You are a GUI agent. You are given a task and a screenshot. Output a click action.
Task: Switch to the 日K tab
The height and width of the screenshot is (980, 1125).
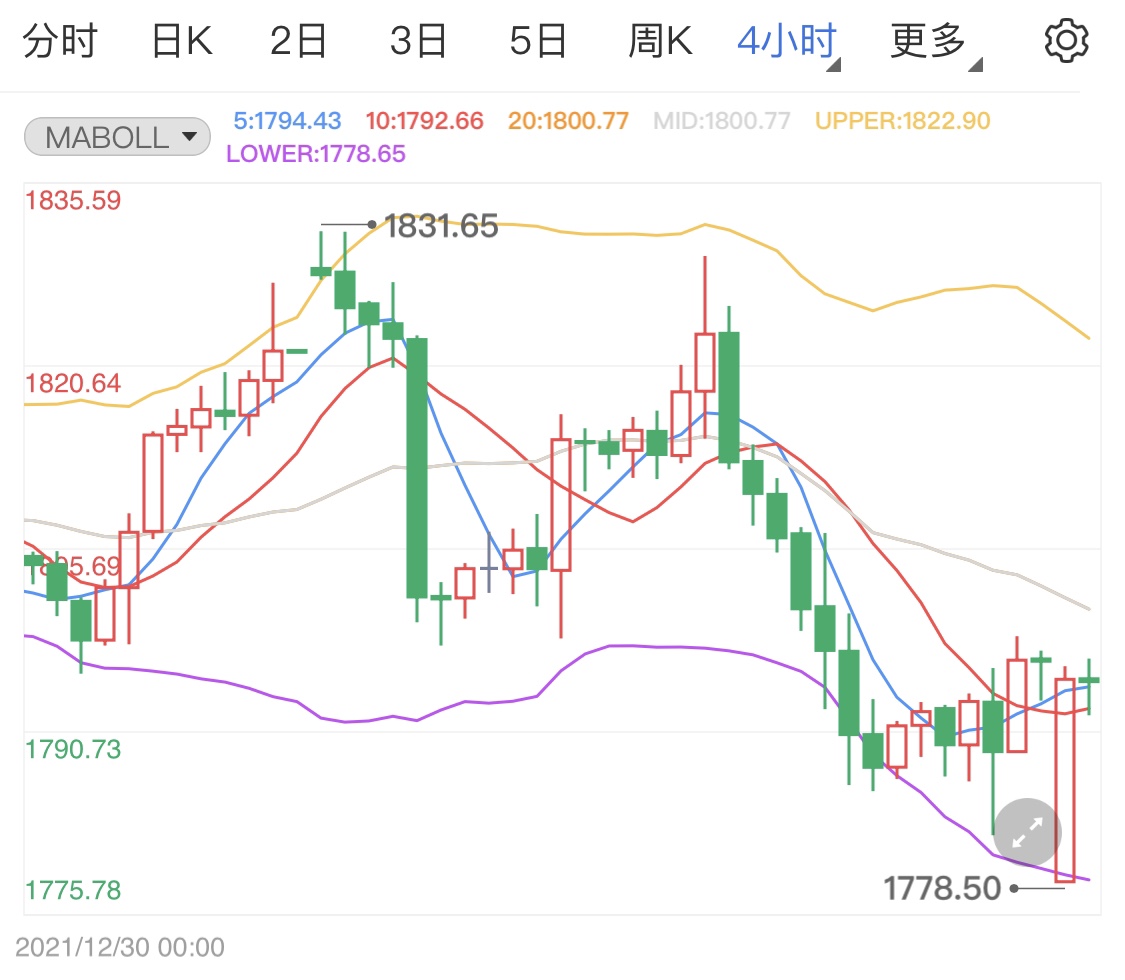coord(182,41)
